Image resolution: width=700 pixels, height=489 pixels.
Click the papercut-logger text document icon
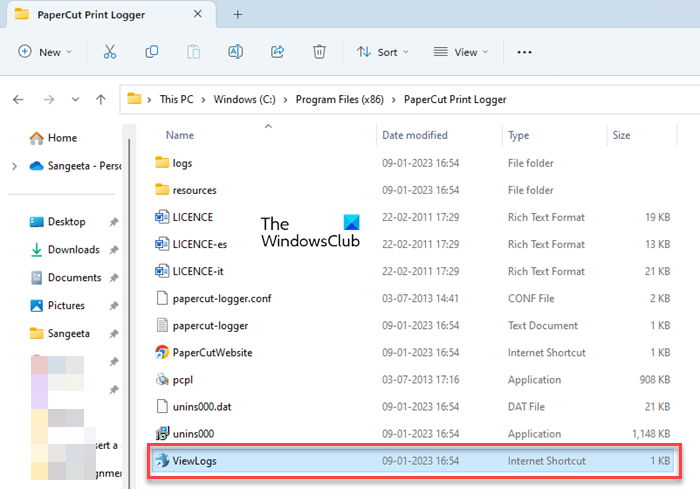(x=162, y=325)
